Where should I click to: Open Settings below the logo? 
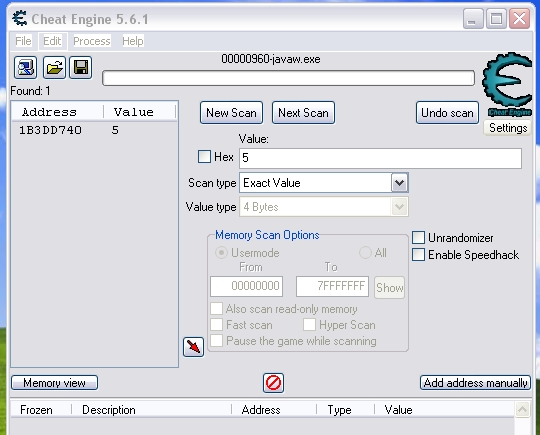coord(508,128)
